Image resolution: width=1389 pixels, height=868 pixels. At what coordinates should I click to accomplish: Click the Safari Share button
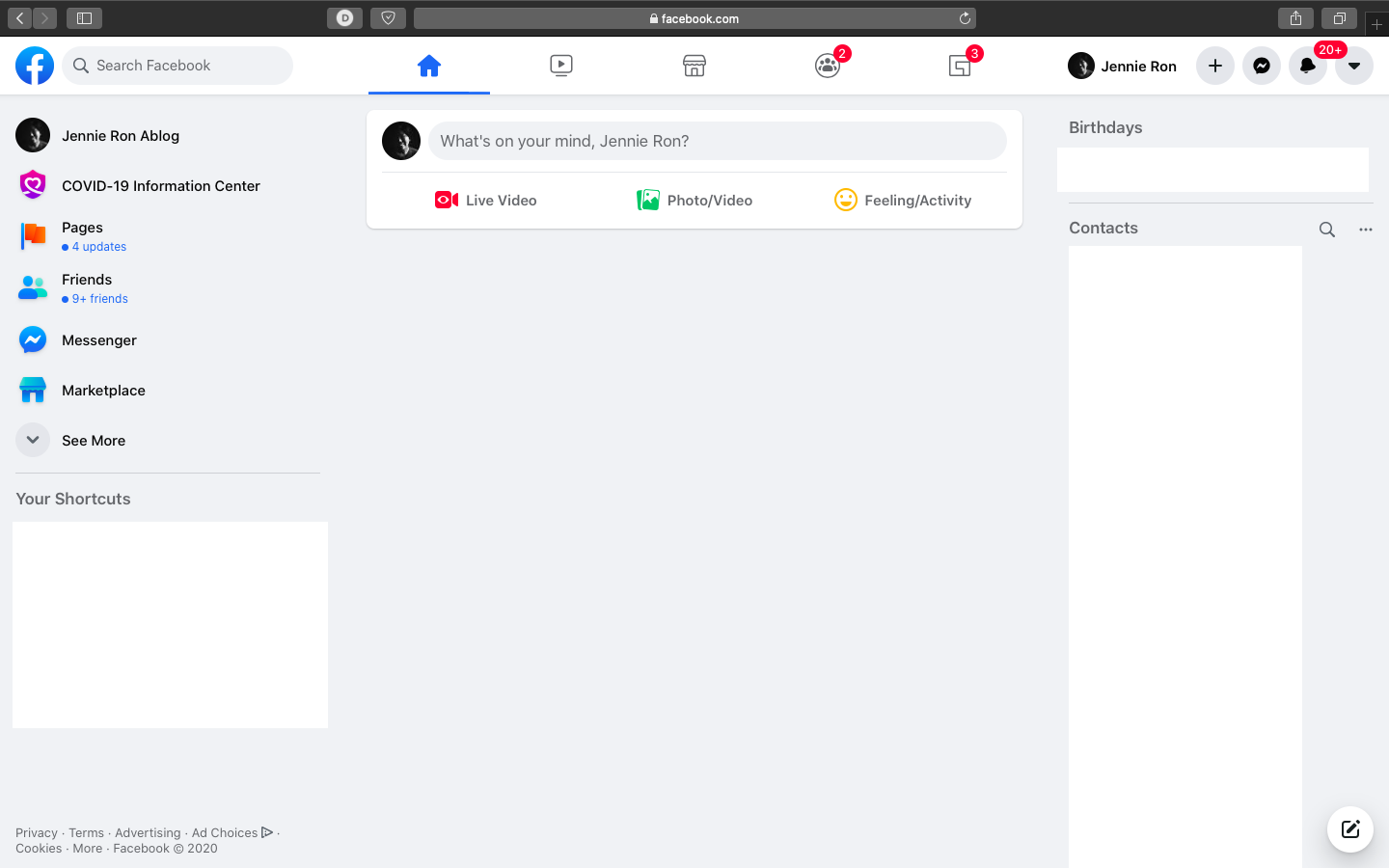(x=1295, y=18)
